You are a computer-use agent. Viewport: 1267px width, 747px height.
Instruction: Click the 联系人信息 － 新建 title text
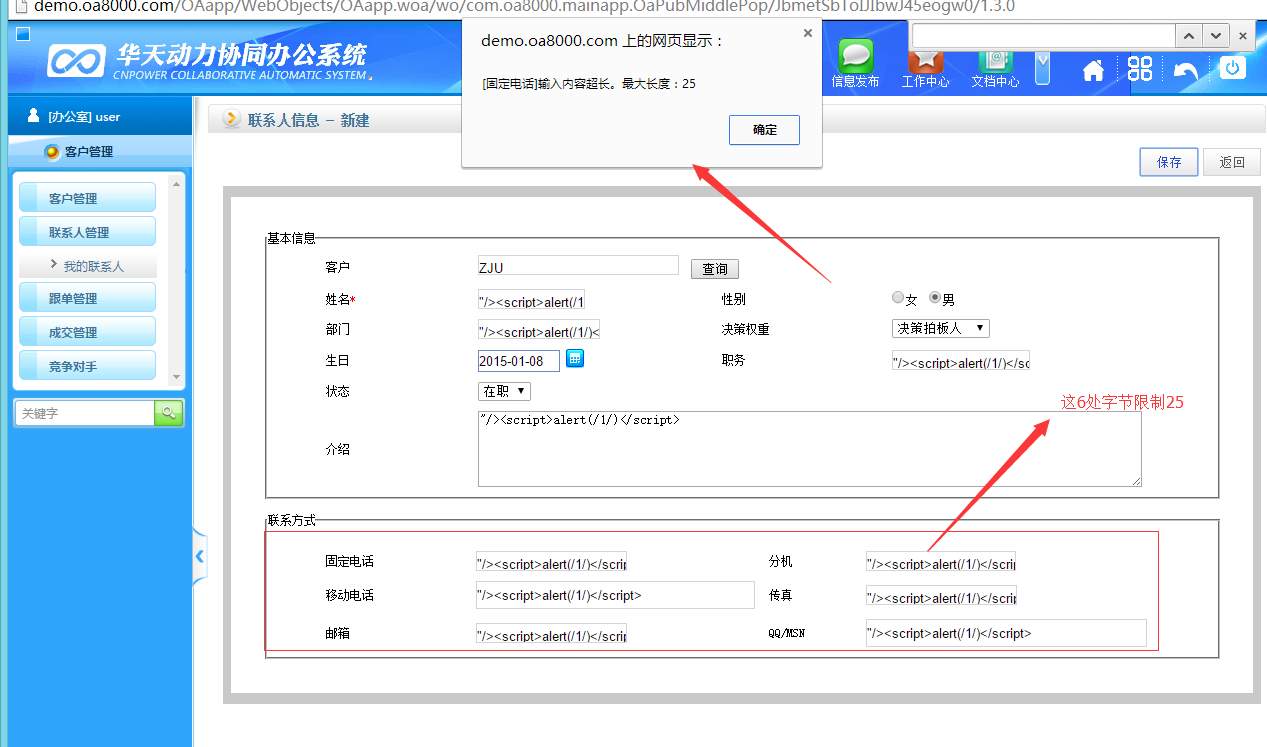point(309,120)
